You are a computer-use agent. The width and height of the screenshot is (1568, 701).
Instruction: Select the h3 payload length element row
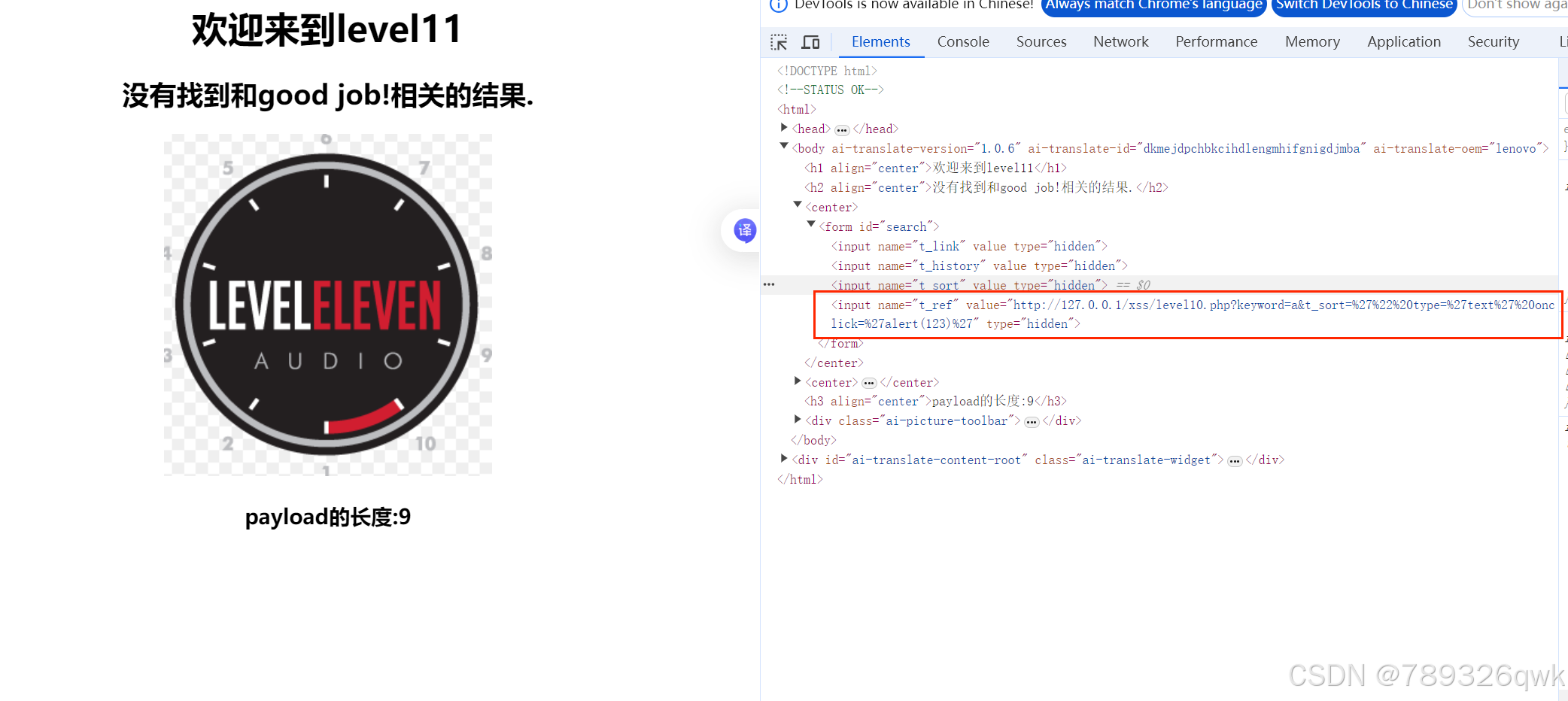click(935, 401)
